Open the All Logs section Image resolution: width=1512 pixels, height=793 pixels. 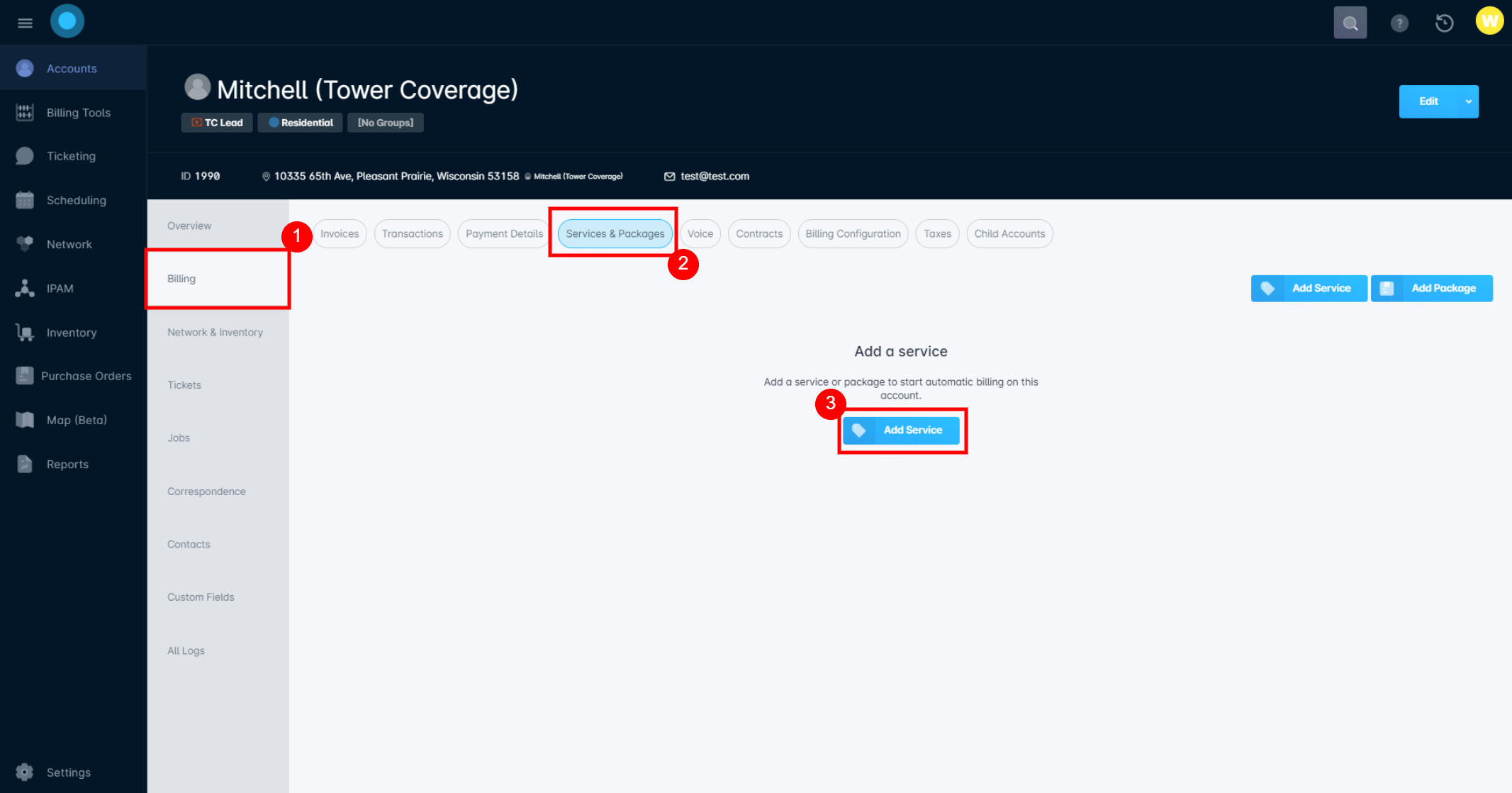[218, 651]
